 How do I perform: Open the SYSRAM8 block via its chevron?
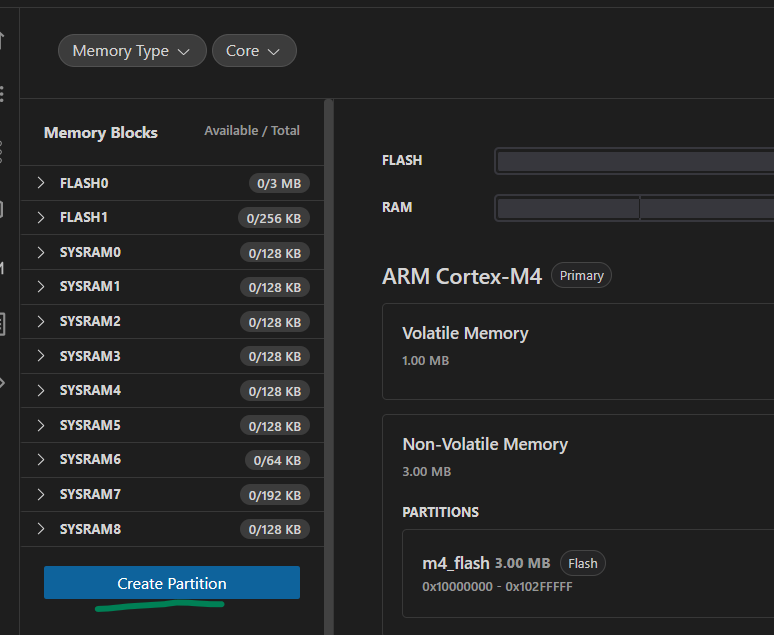[41, 529]
